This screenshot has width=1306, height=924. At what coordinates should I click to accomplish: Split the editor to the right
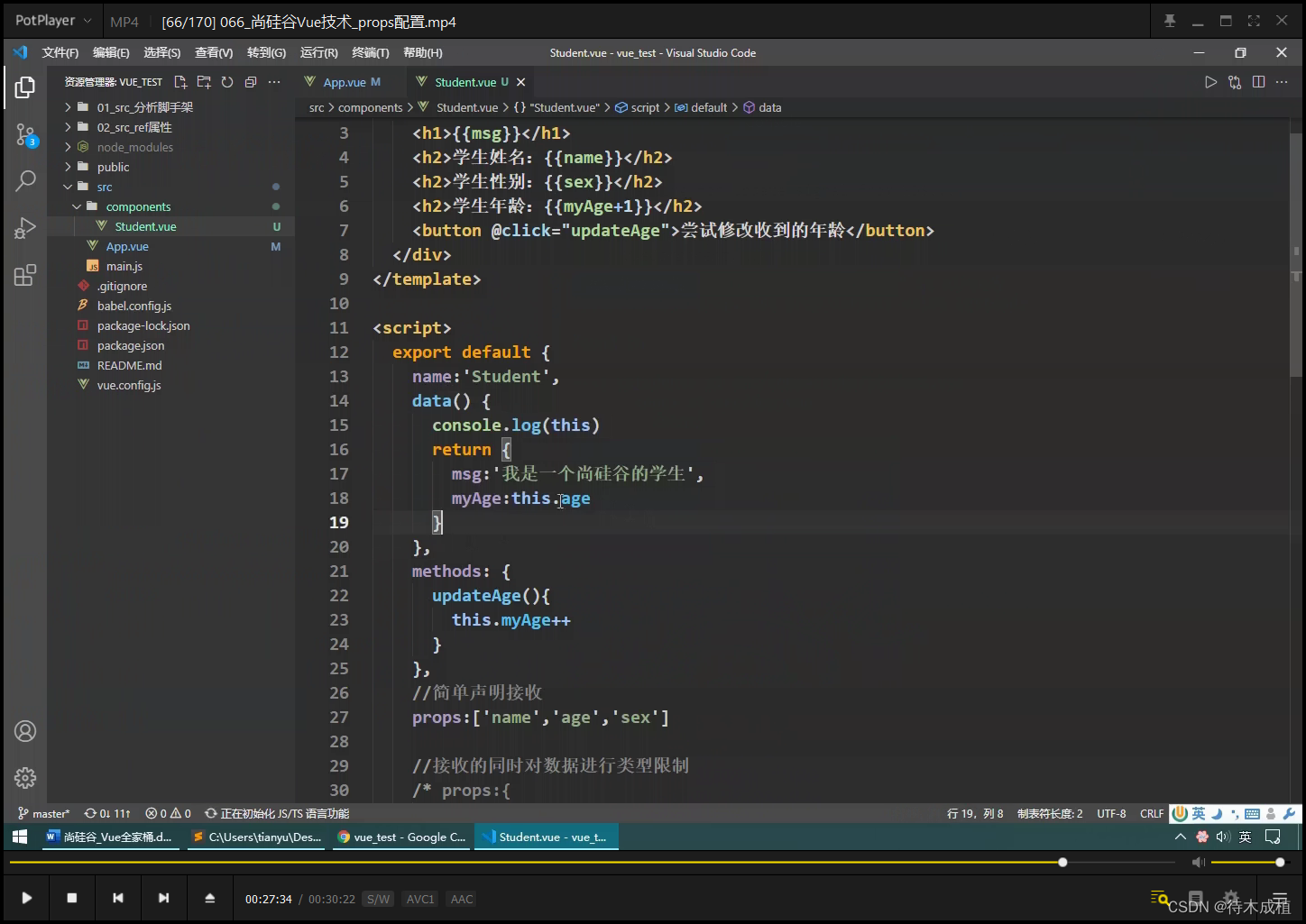coord(1258,82)
